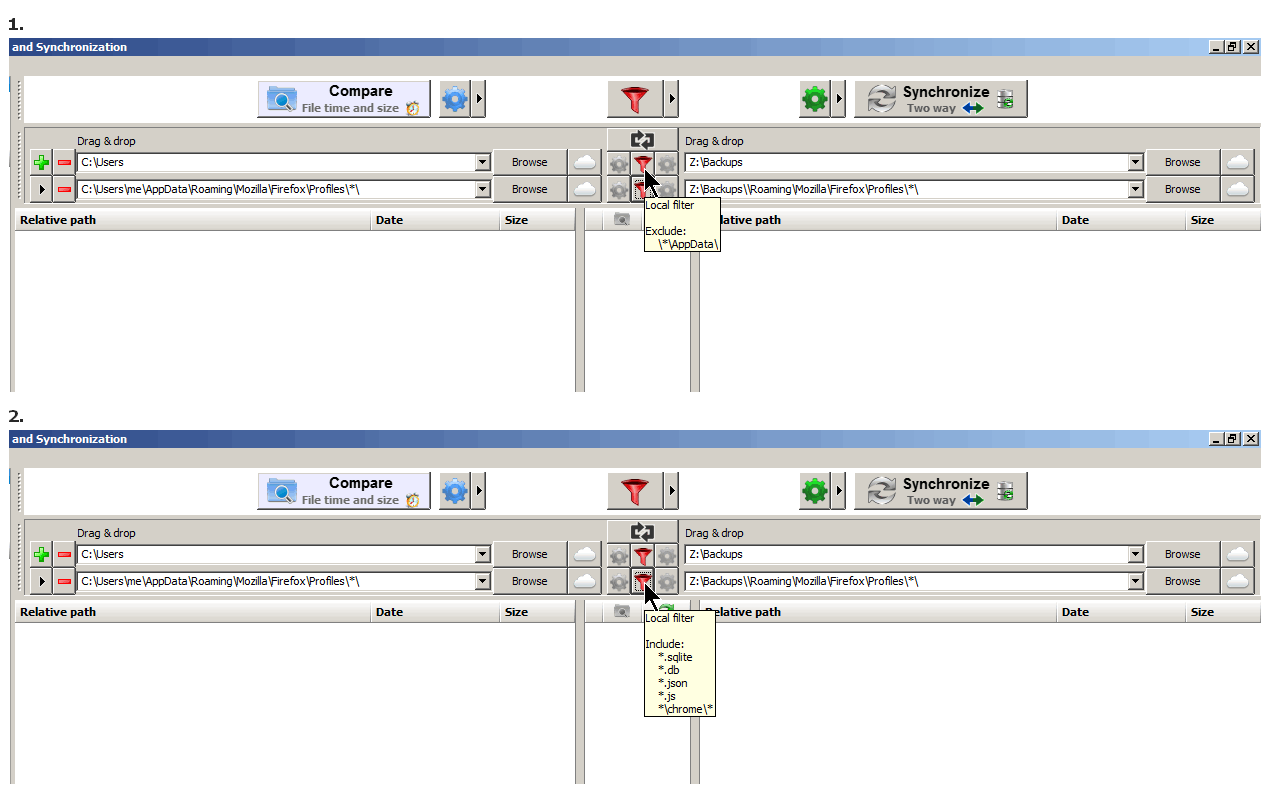Remove the C:\Users folder pair in screenshot 1

click(x=64, y=162)
